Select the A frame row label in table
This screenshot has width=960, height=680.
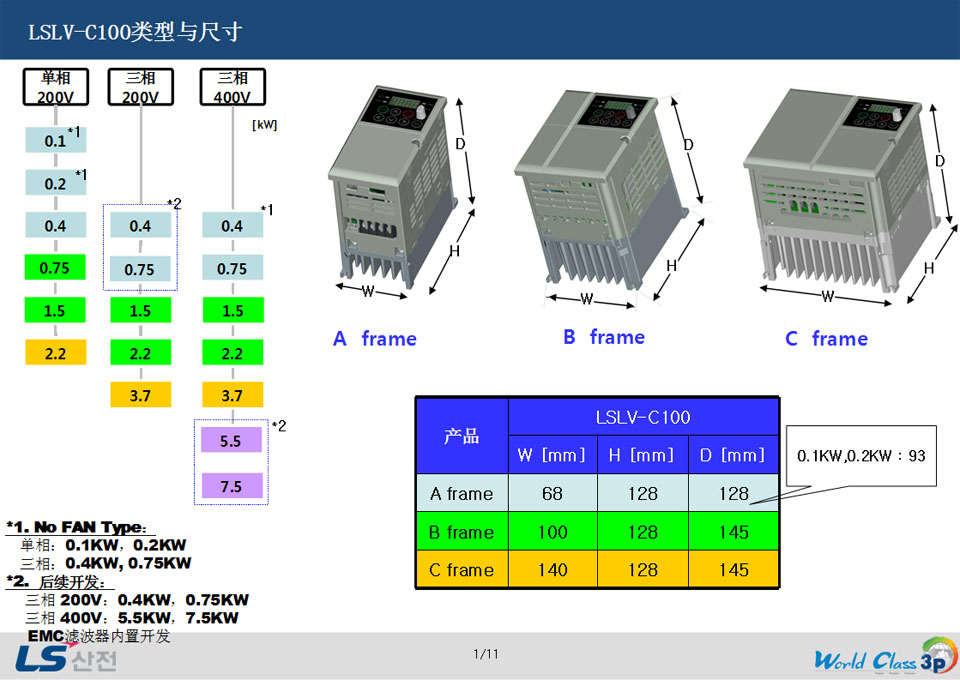coord(462,494)
